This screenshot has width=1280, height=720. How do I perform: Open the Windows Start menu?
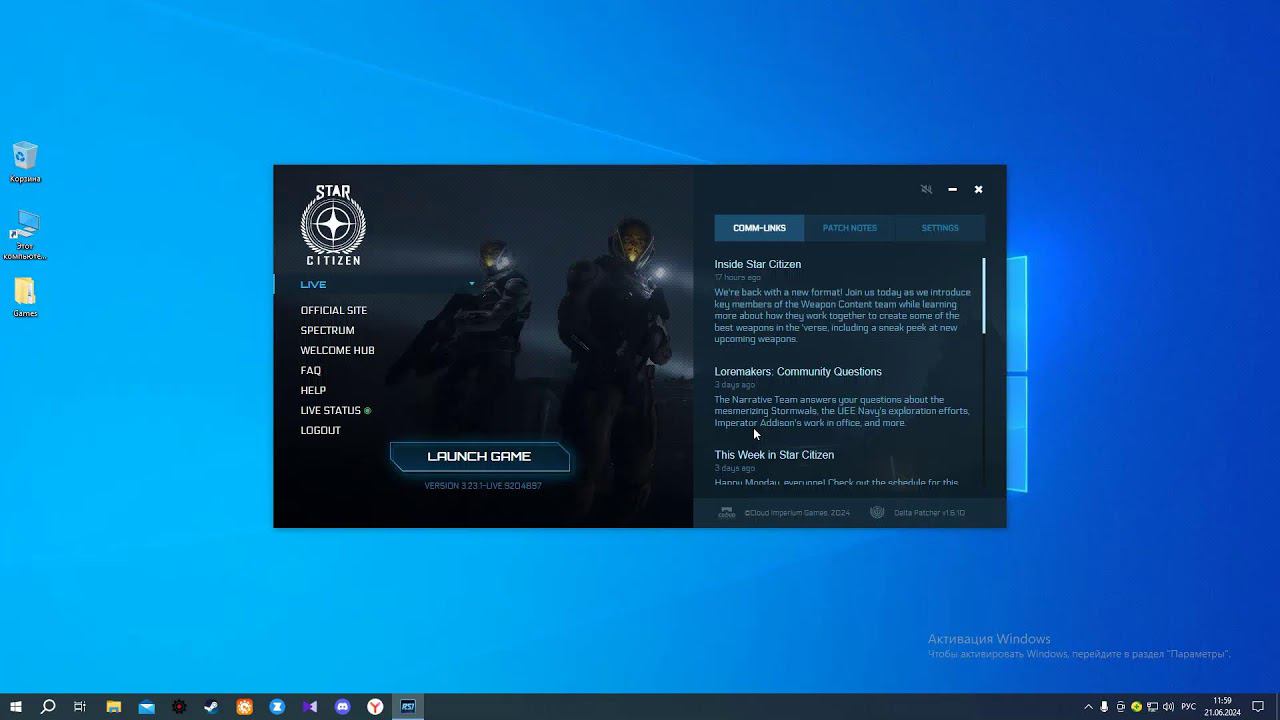(16, 706)
